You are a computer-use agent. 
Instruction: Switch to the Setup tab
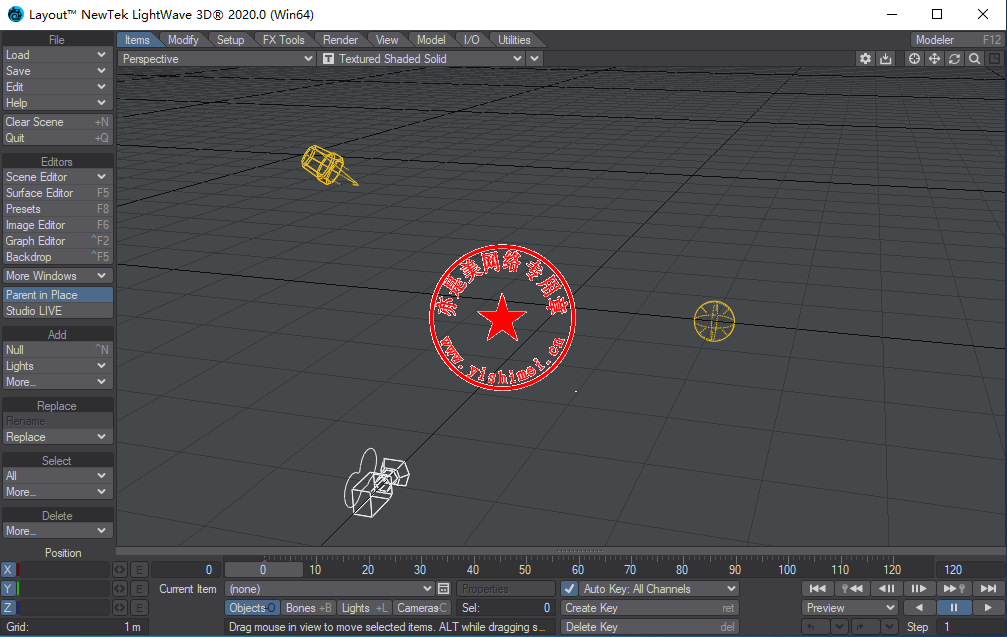[231, 40]
